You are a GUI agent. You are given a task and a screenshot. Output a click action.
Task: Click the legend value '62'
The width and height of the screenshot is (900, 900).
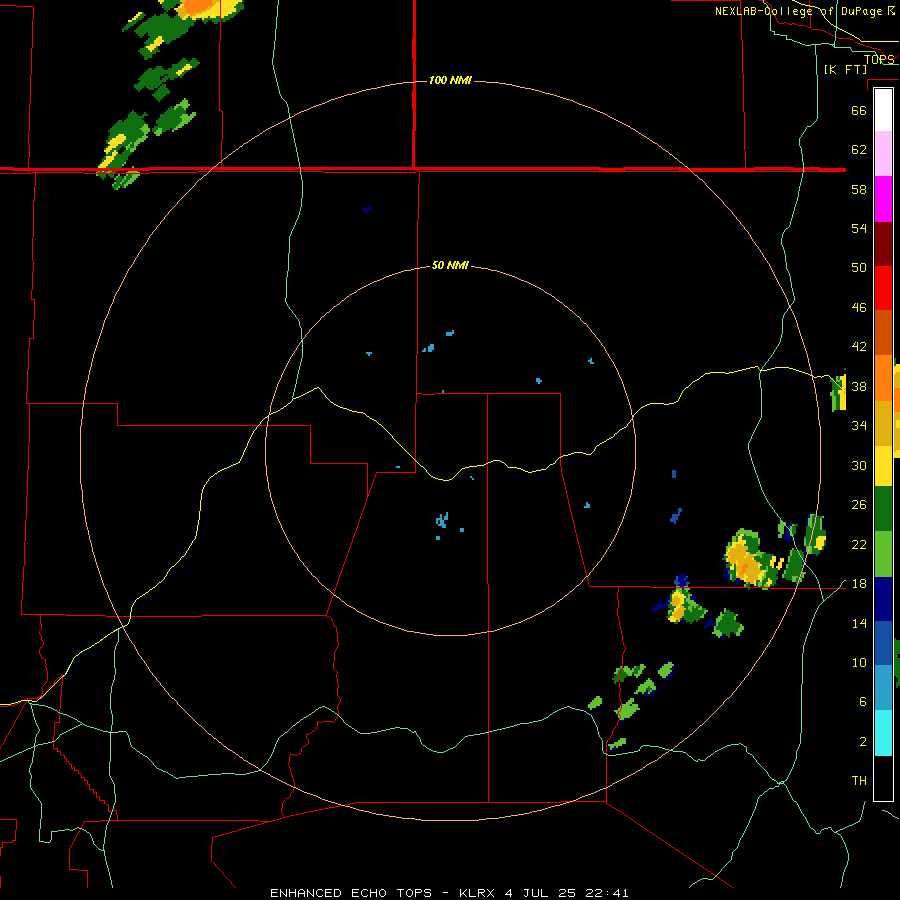tap(859, 150)
